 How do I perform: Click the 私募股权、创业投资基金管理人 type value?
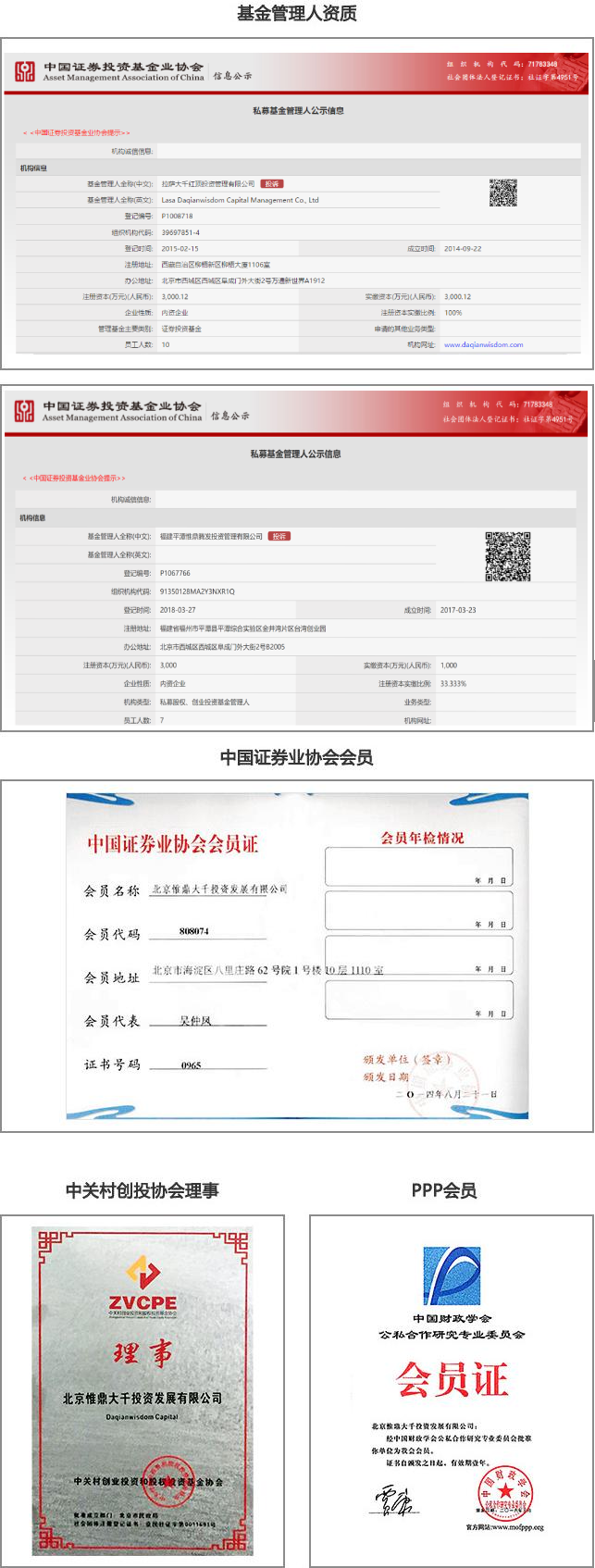[205, 702]
